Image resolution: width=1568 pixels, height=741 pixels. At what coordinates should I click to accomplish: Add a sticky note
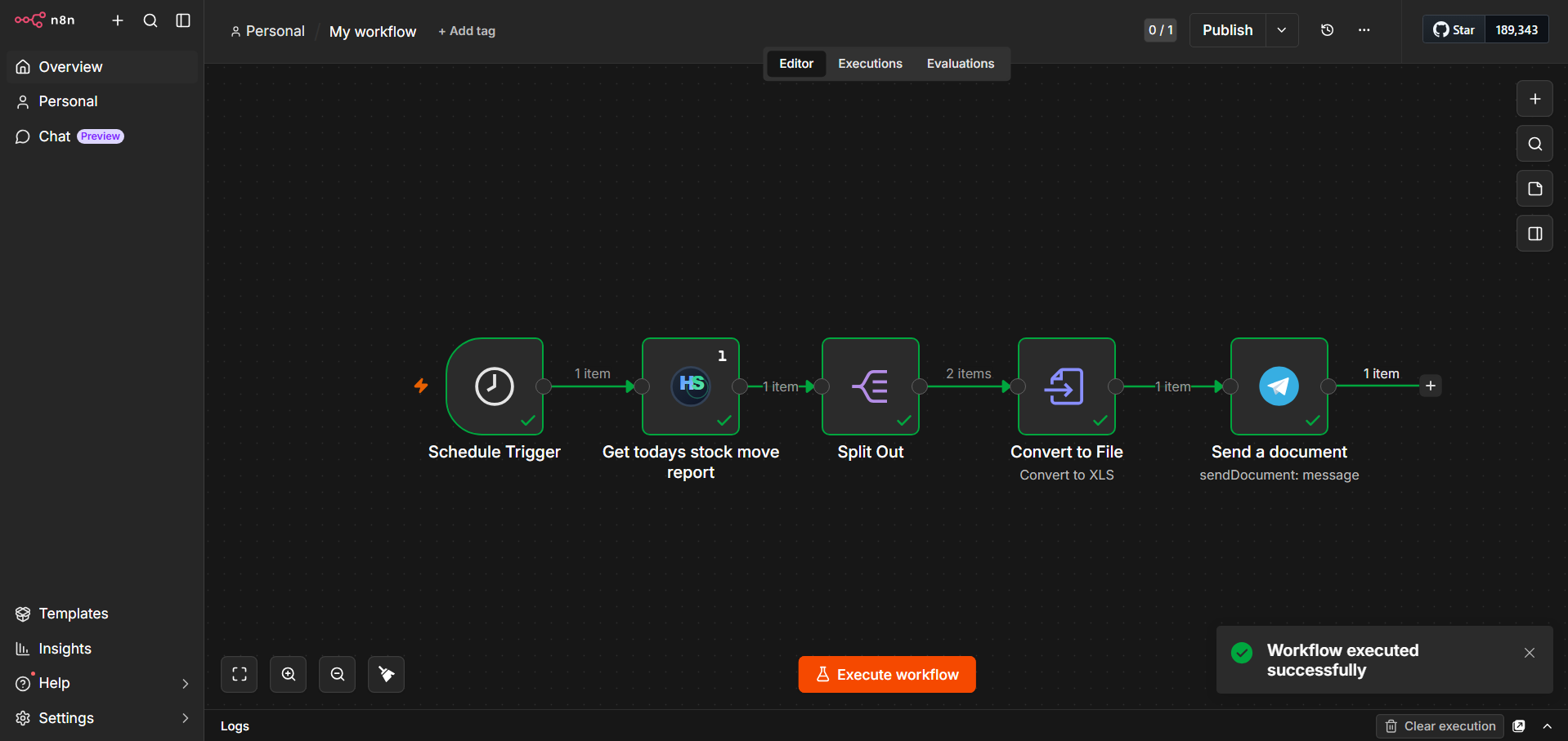point(1535,189)
